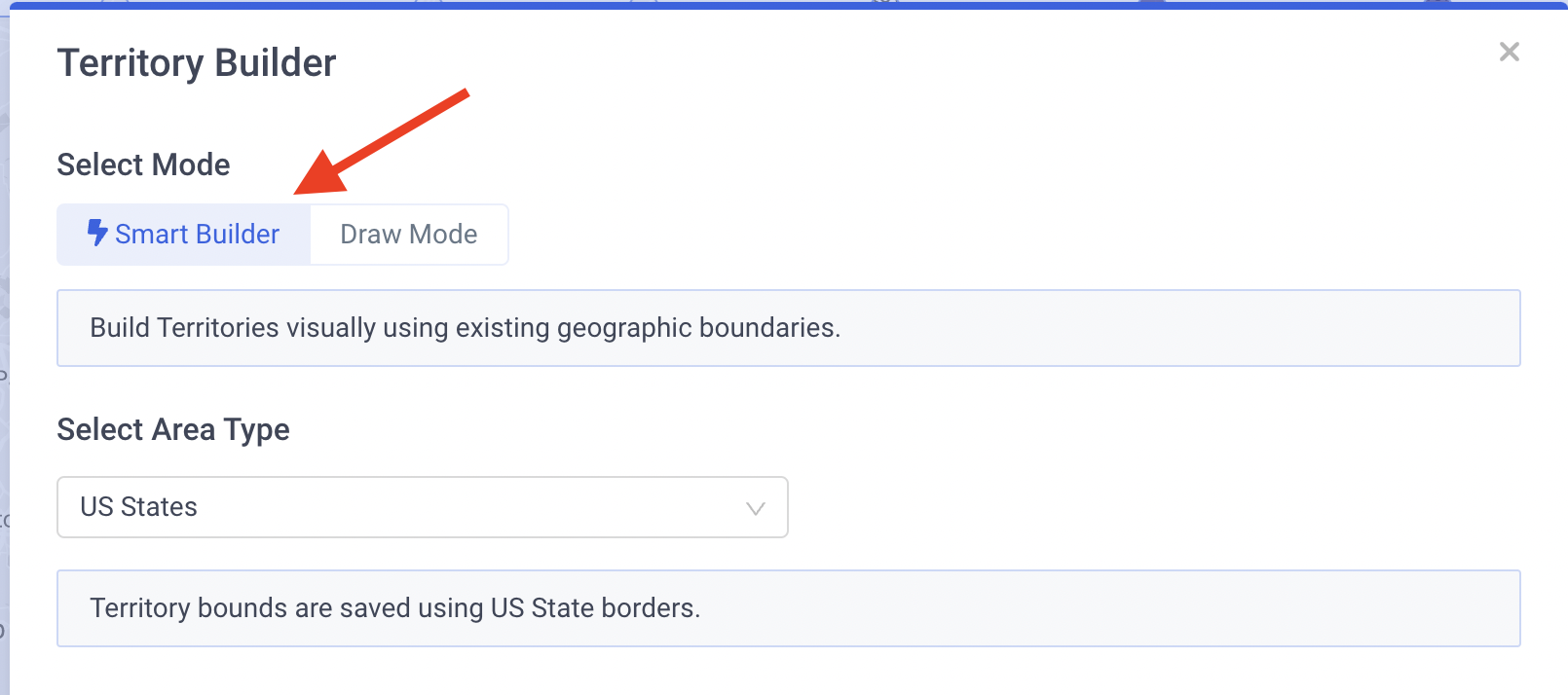
Task: Click the chevron arrow in US States field
Action: [755, 508]
